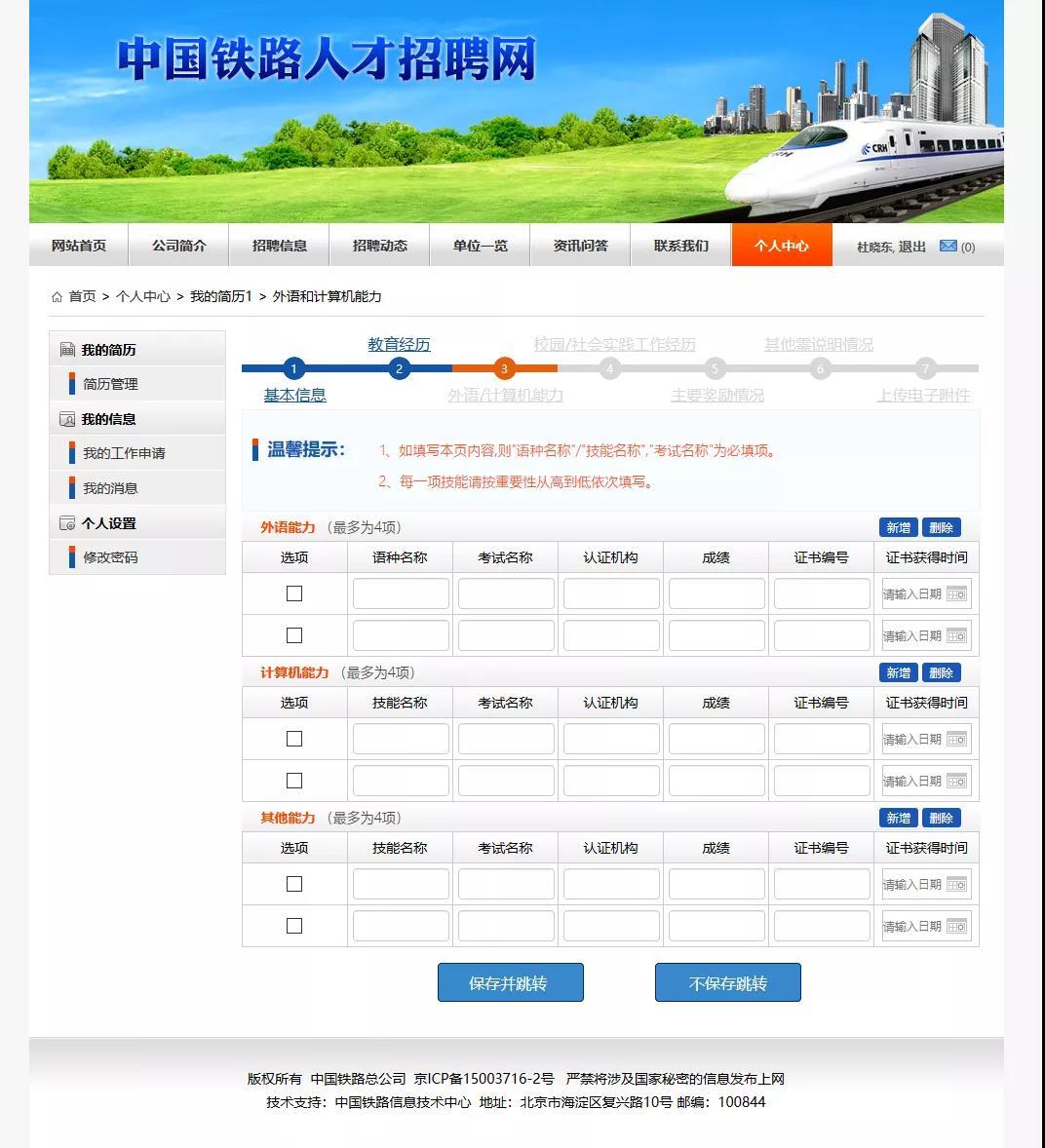Open the 基本信息 step link
Viewport: 1045px width, 1148px height.
(x=294, y=396)
